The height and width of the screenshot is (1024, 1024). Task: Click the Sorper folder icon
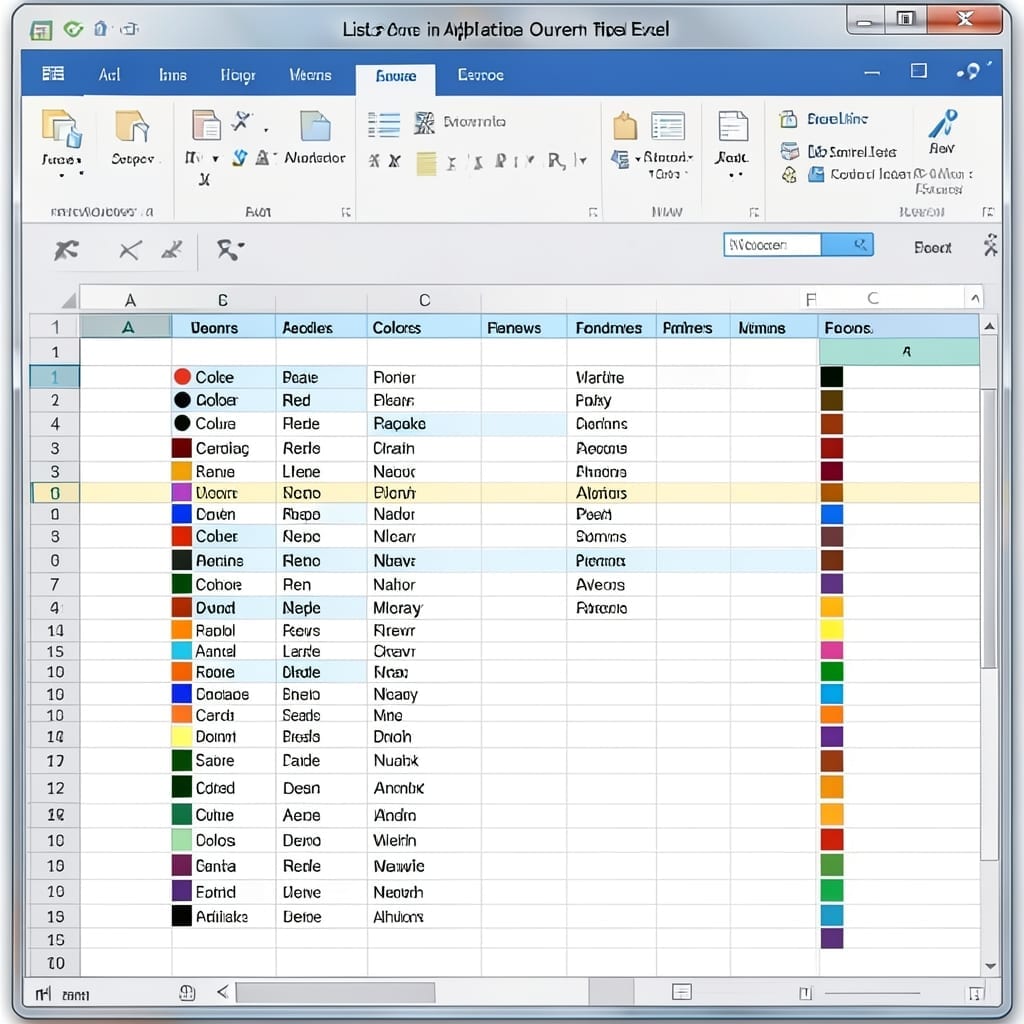click(133, 126)
